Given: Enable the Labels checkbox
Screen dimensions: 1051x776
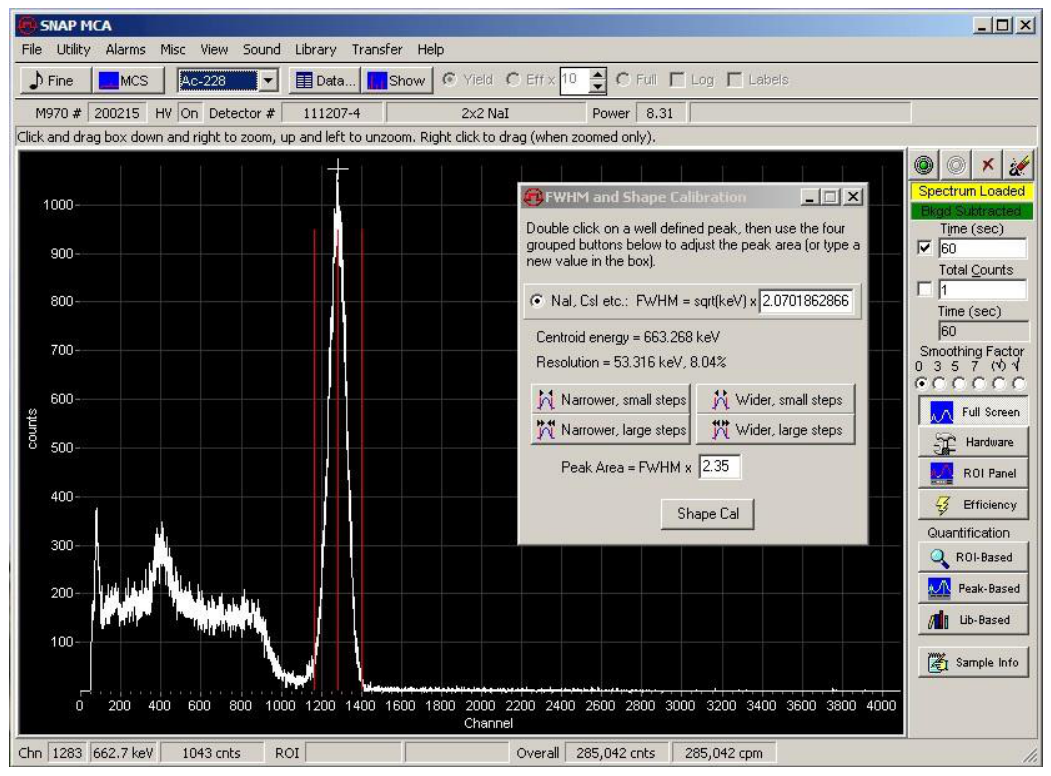Looking at the screenshot, I should point(735,80).
